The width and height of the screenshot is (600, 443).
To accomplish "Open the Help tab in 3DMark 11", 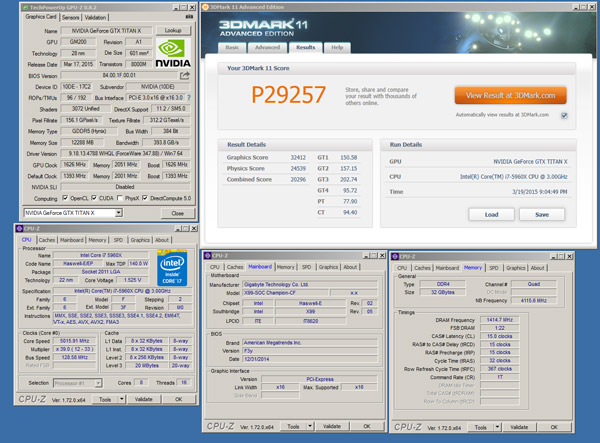I will [x=337, y=48].
